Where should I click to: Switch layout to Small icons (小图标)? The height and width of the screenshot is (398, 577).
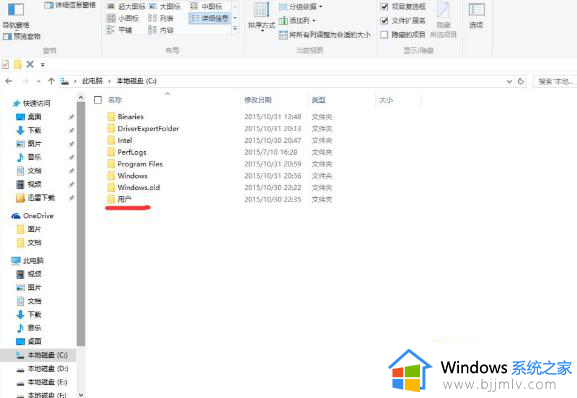123,18
